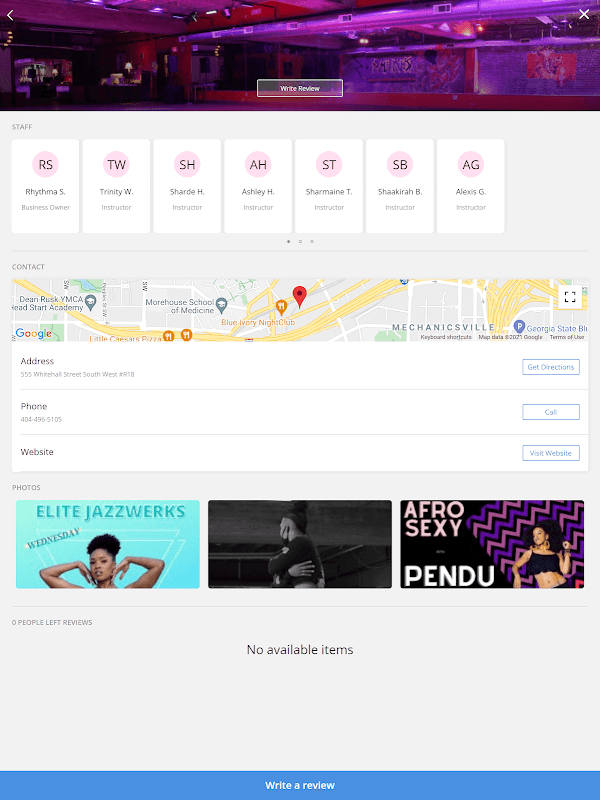Open map Terms of Use link
Screen dimensions: 600x800
coord(566,337)
